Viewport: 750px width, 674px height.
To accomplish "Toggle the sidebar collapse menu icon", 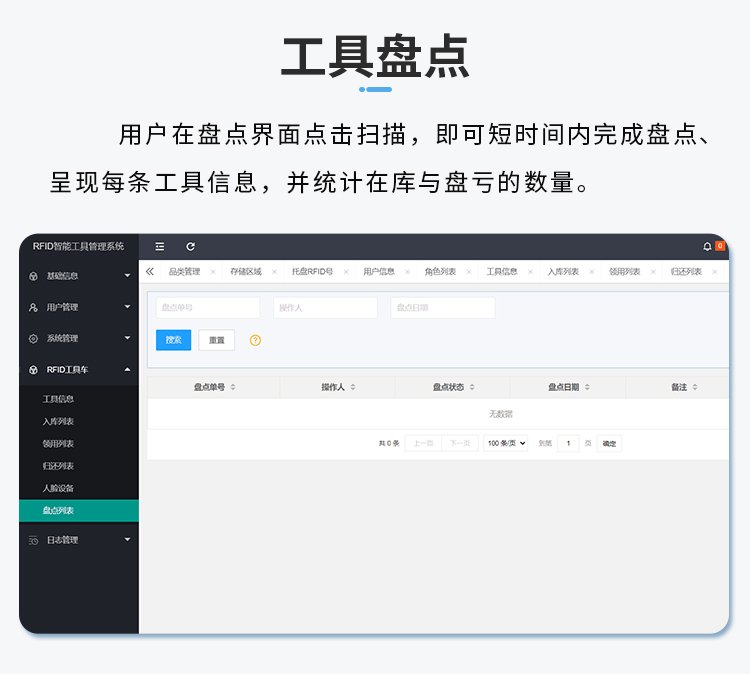I will pos(160,246).
